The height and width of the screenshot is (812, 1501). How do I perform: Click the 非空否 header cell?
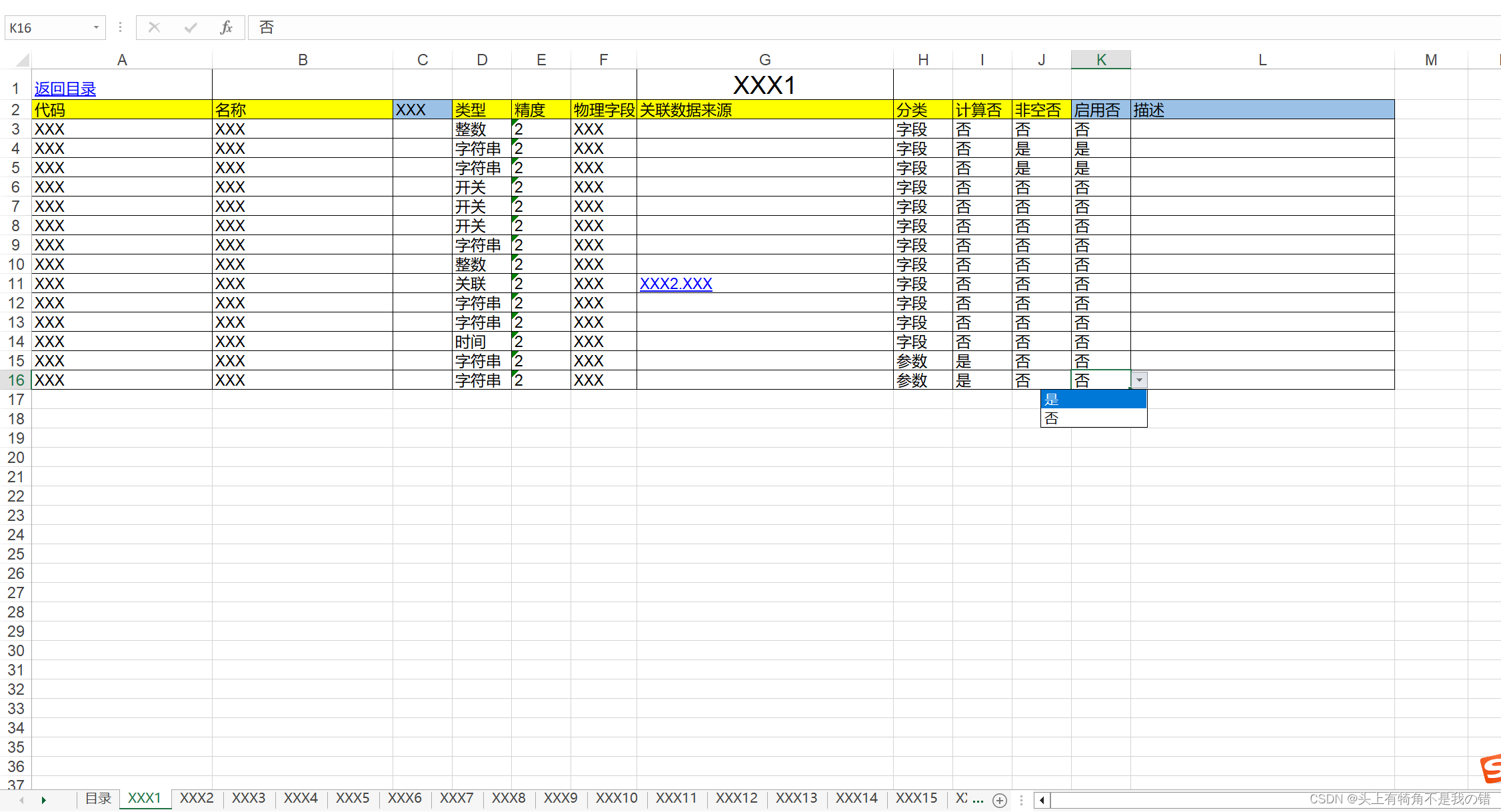(1042, 109)
